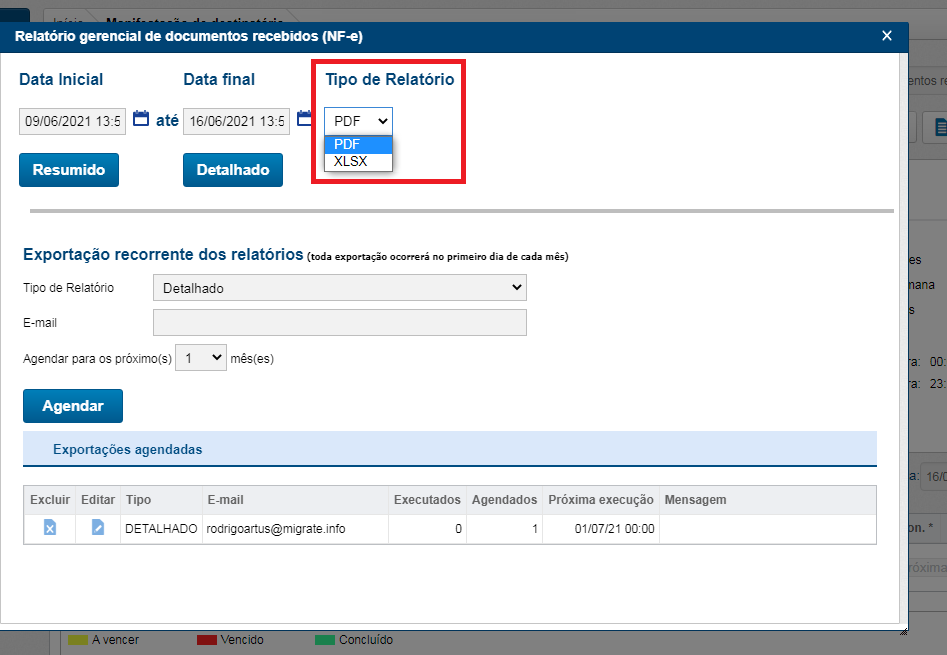
Task: Open the calendar picker for Data final
Action: tap(305, 118)
